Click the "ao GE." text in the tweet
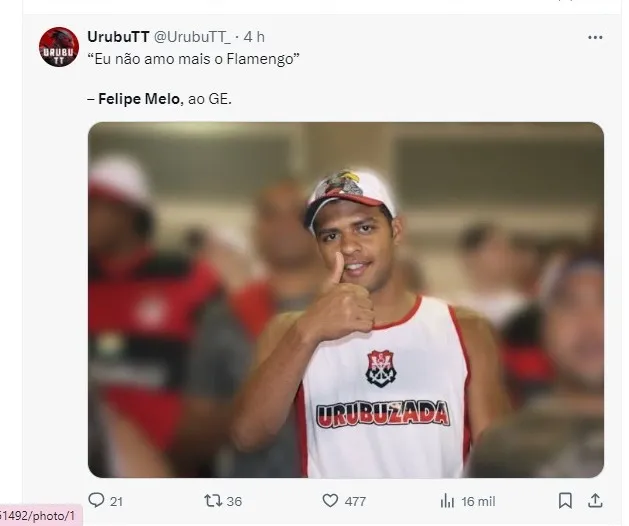Screen dimensions: 629x526 click(209, 101)
